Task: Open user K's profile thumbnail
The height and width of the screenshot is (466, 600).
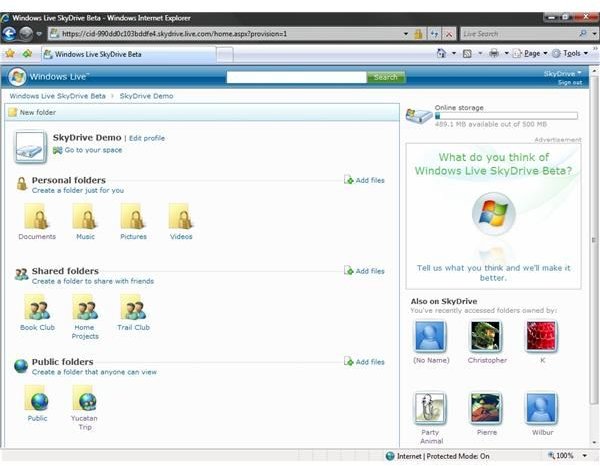Action: [x=541, y=337]
